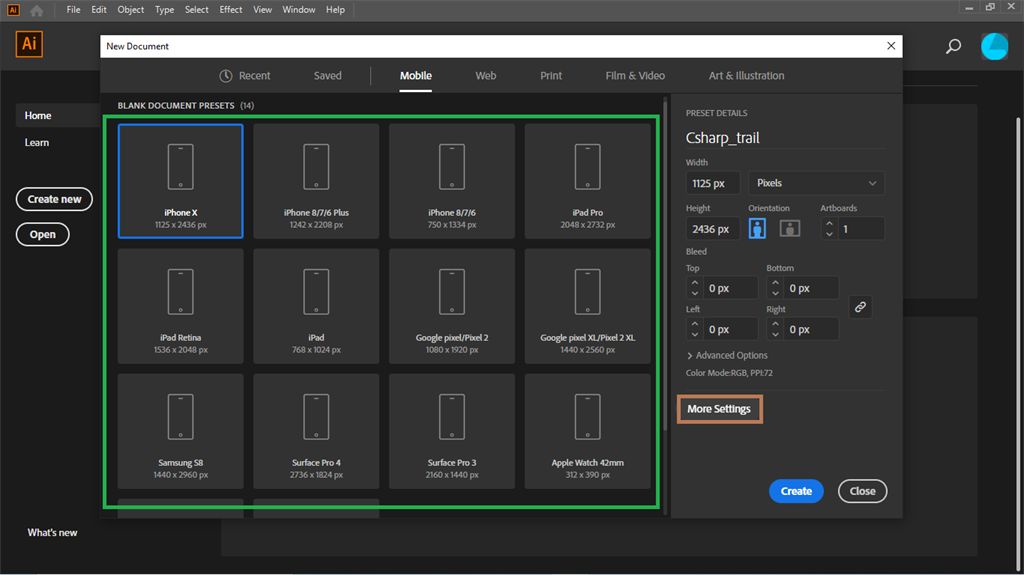Expand Advanced Options
The width and height of the screenshot is (1024, 575).
727,355
